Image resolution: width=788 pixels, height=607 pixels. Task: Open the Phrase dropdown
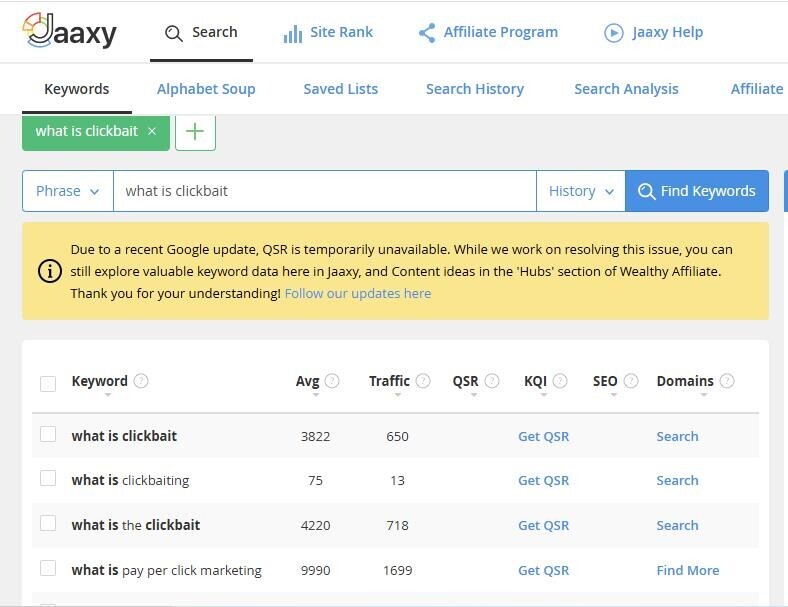(x=67, y=191)
